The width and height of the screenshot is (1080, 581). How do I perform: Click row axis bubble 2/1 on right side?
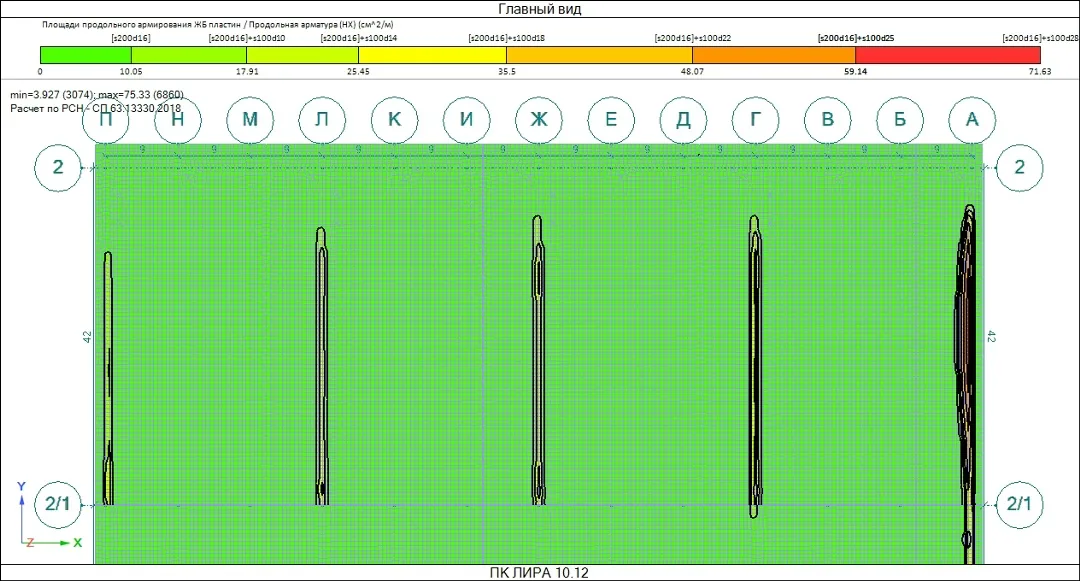click(1019, 505)
